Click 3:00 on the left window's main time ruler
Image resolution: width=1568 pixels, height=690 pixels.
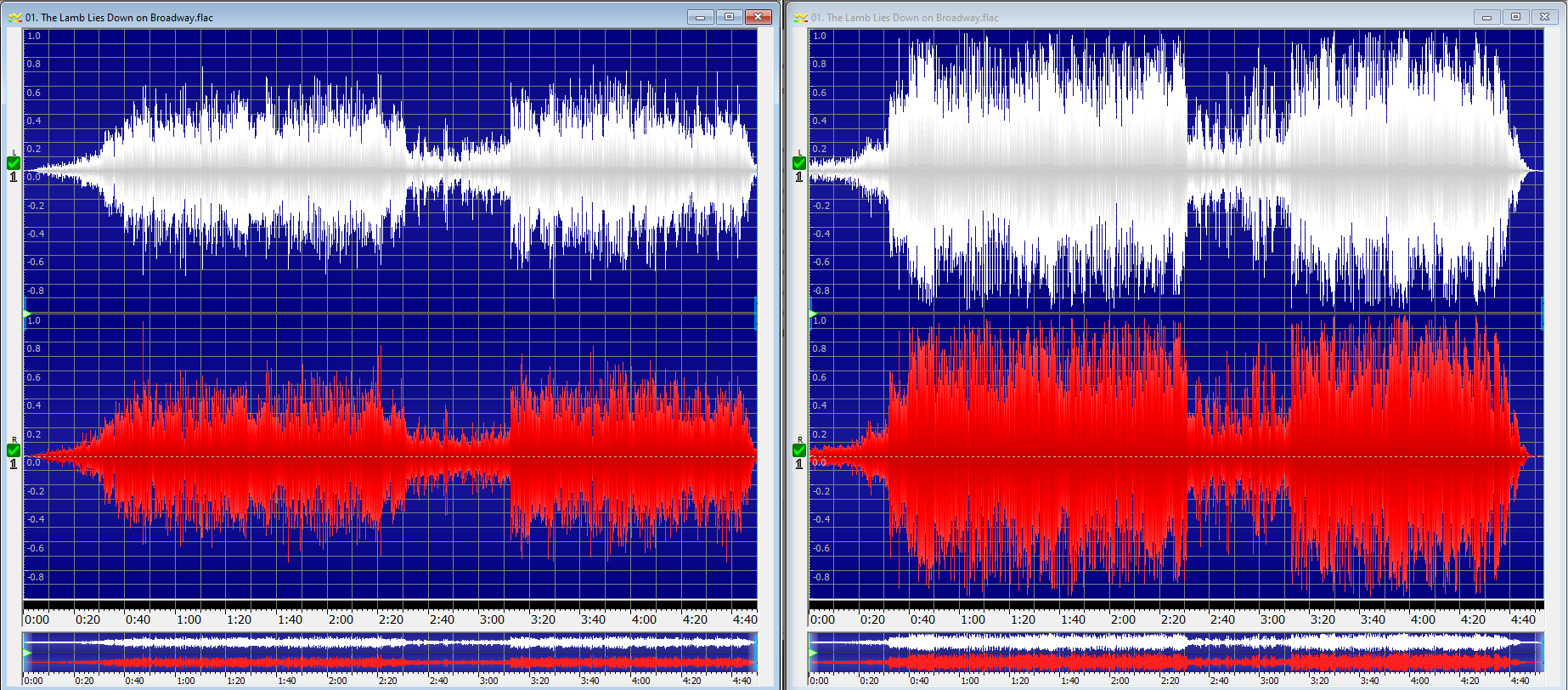(x=492, y=619)
